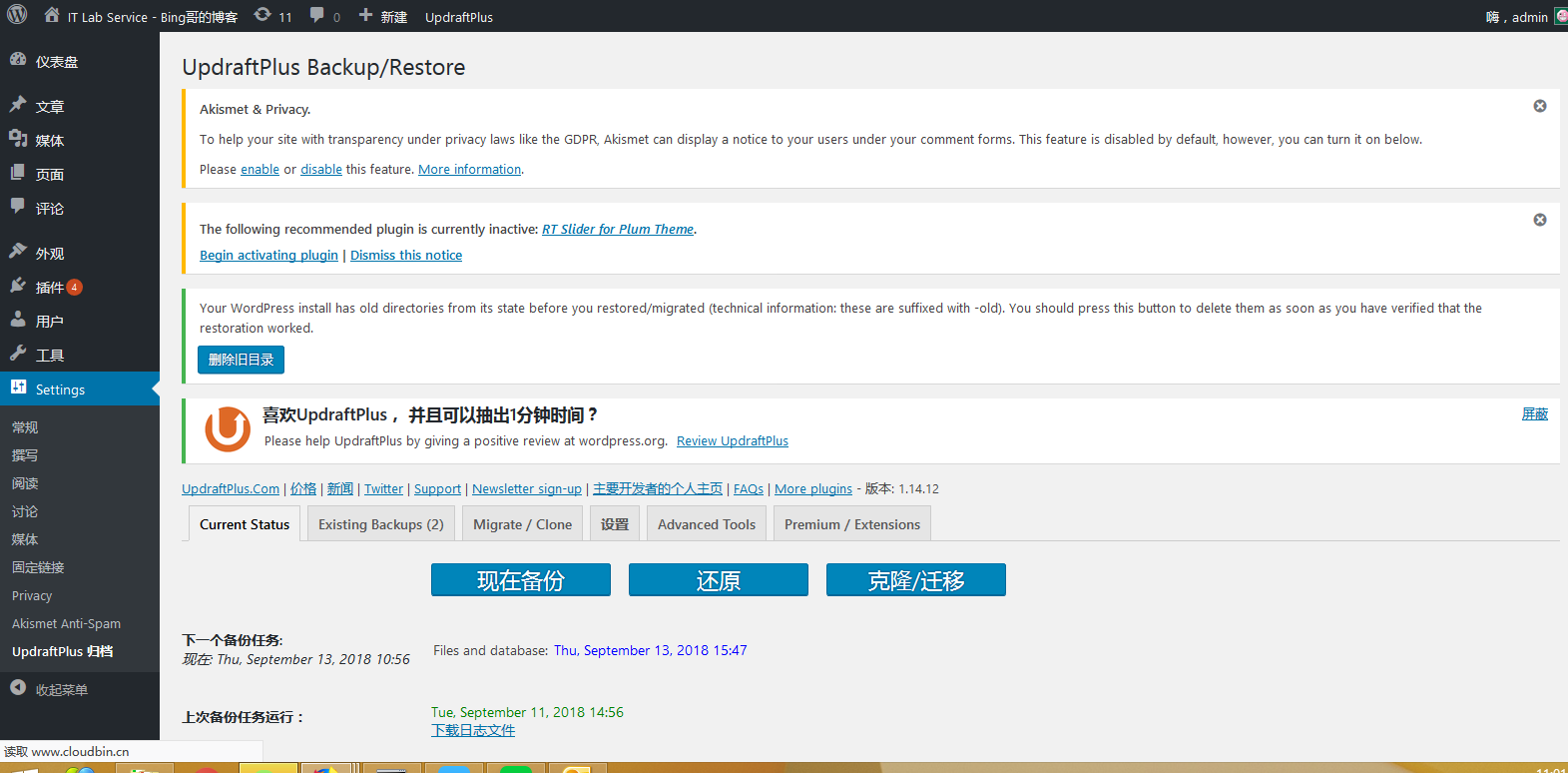This screenshot has width=1568, height=773.
Task: Open the Review UpdraftPlus link
Action: click(733, 441)
